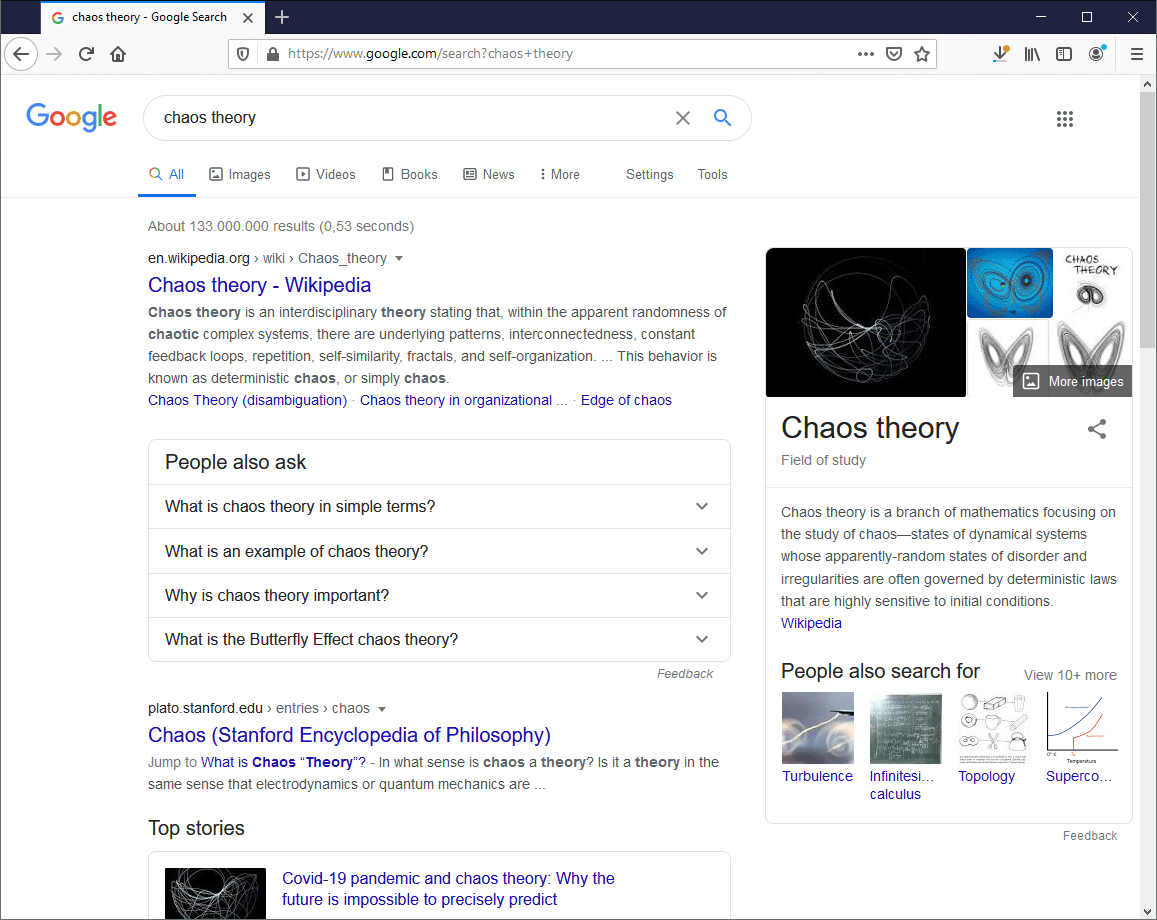Open the Library icon in the toolbar
The width and height of the screenshot is (1157, 920).
1032,54
